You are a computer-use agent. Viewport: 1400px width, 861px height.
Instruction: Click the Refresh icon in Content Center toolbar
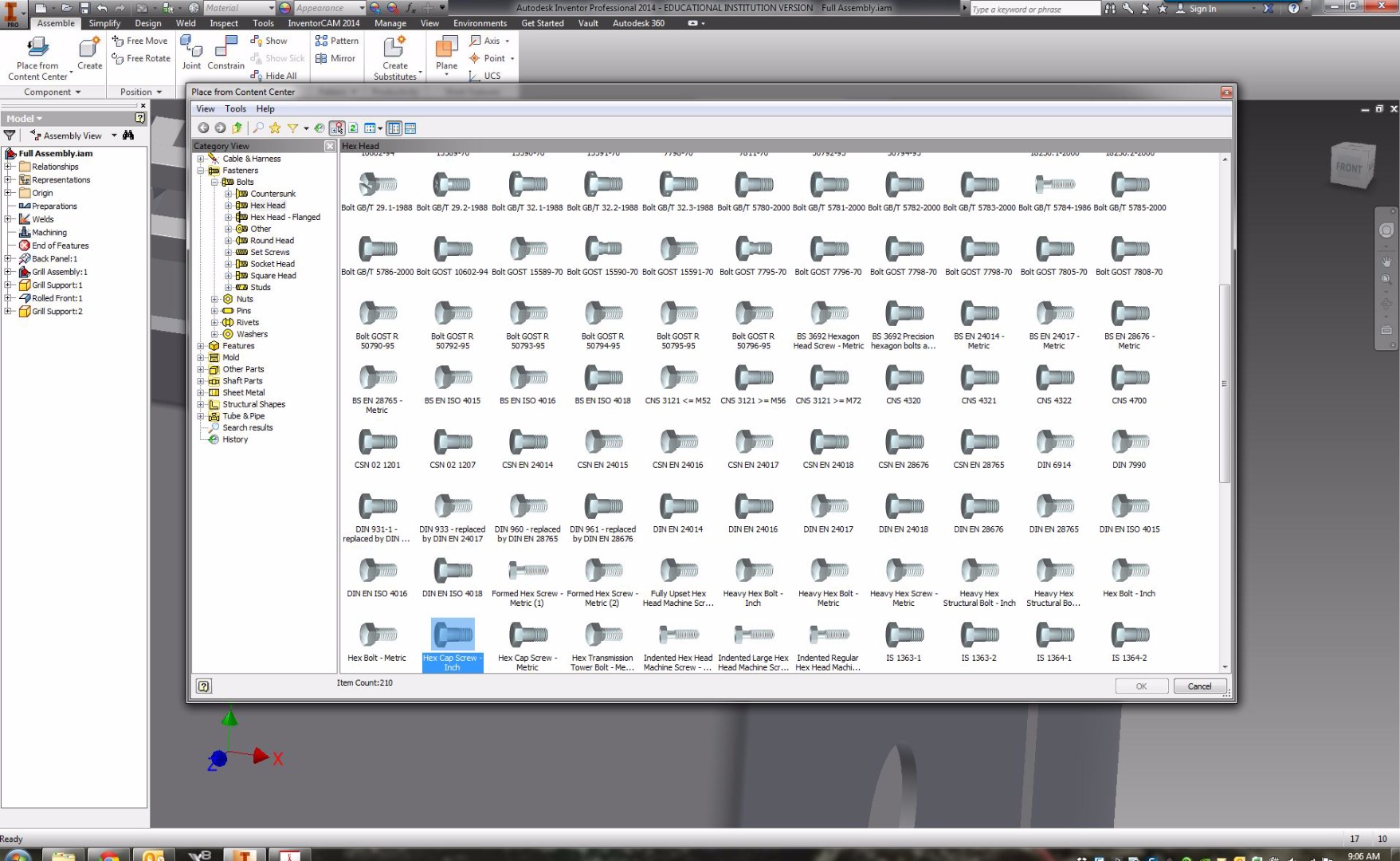click(353, 128)
